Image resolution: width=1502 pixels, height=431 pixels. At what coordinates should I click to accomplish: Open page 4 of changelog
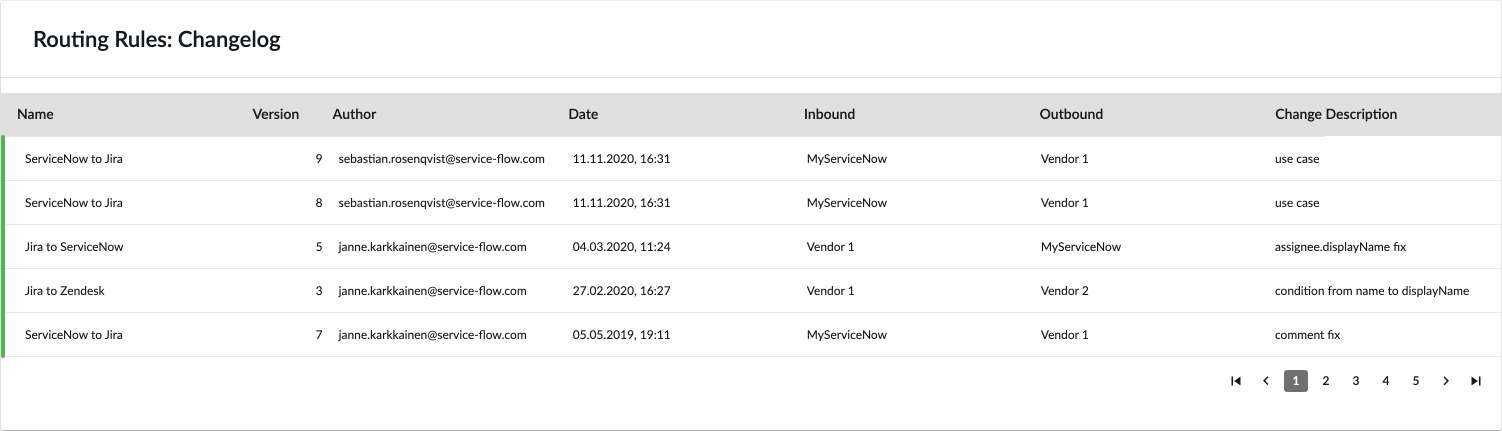[x=1386, y=381]
